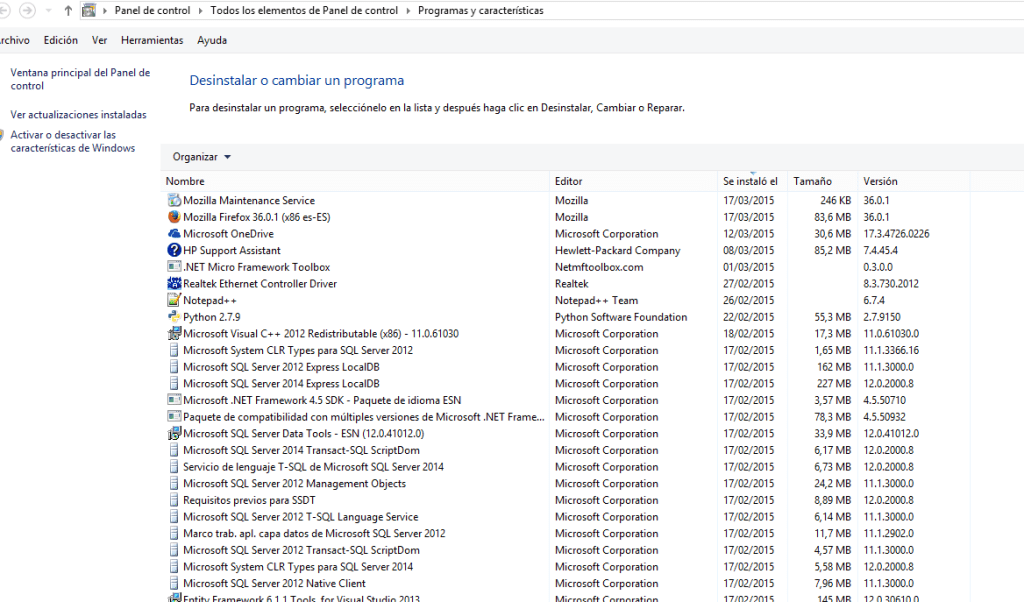Open the Organizar dropdown menu
This screenshot has width=1024, height=602.
(201, 157)
